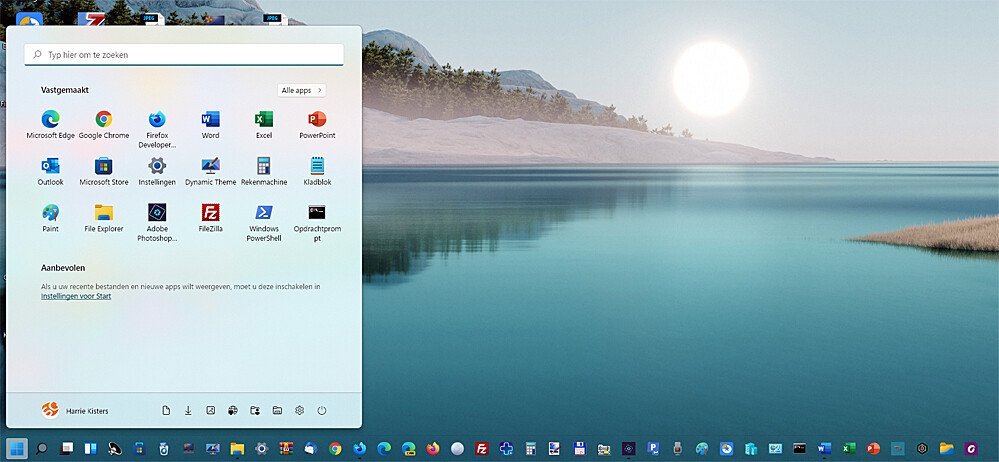999x462 pixels.
Task: Open WinRAR from the taskbar
Action: click(x=286, y=449)
